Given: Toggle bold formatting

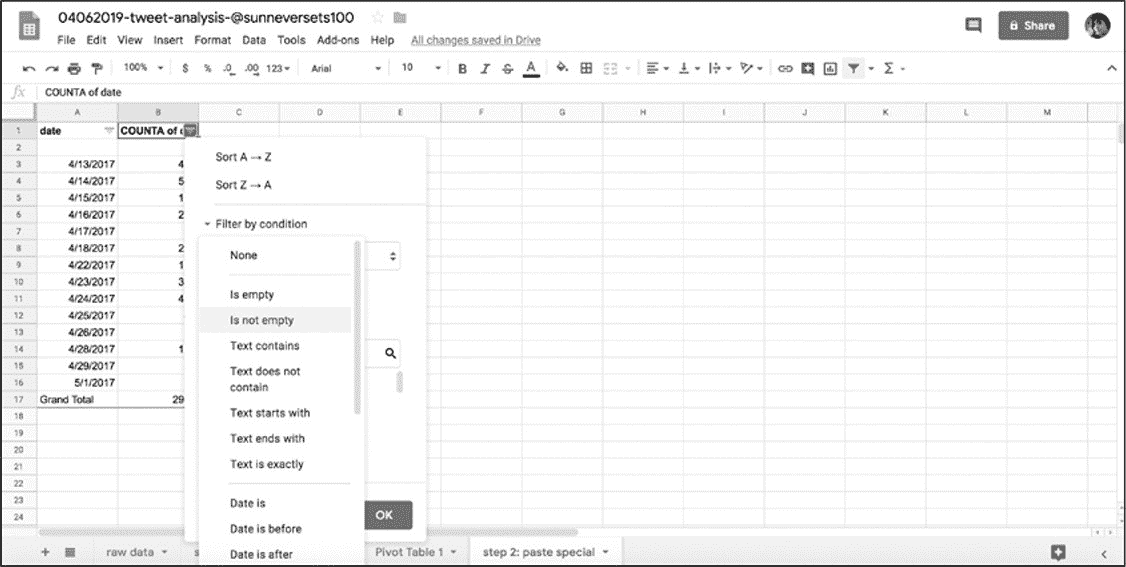Looking at the screenshot, I should [462, 68].
